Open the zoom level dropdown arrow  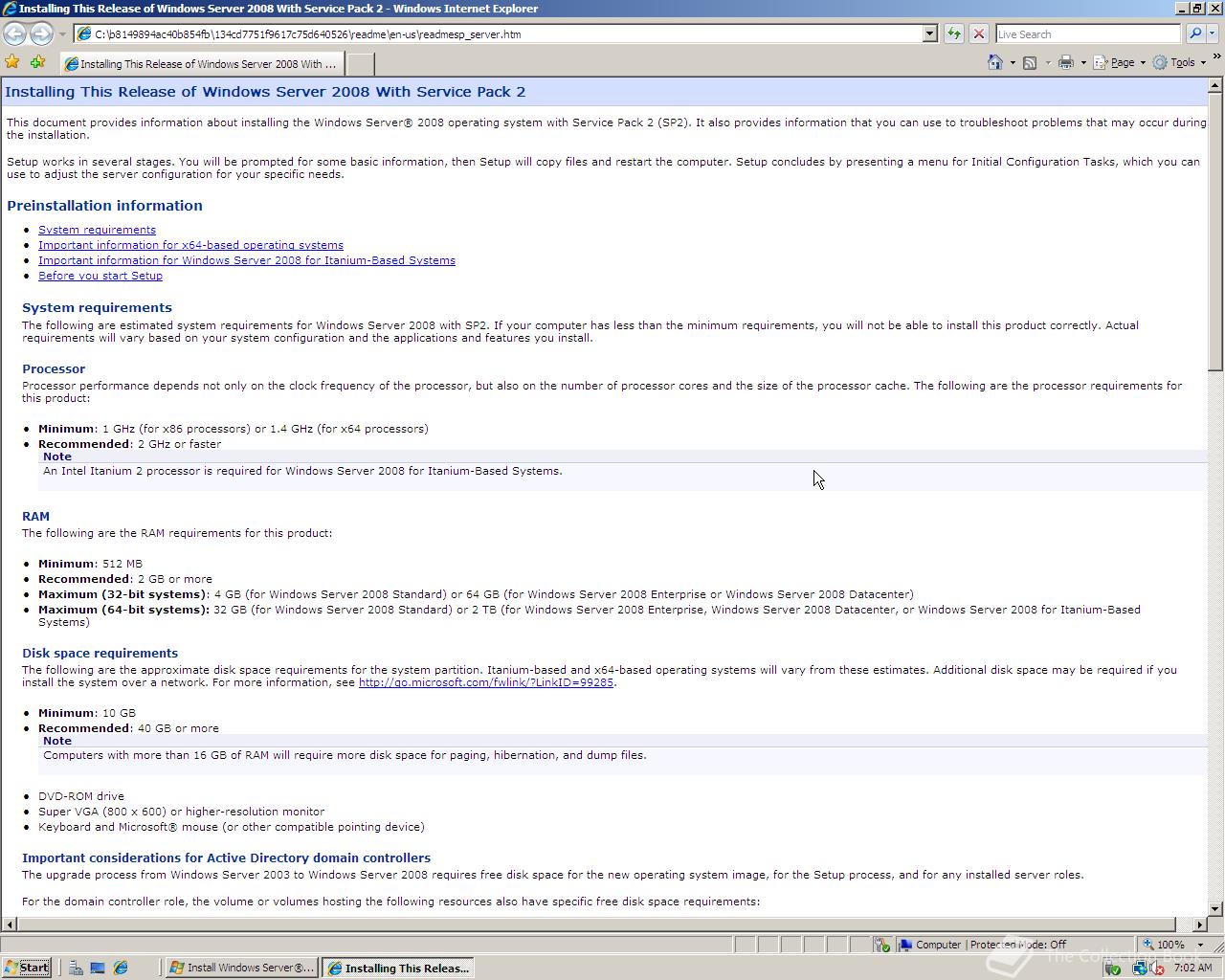coord(1200,945)
